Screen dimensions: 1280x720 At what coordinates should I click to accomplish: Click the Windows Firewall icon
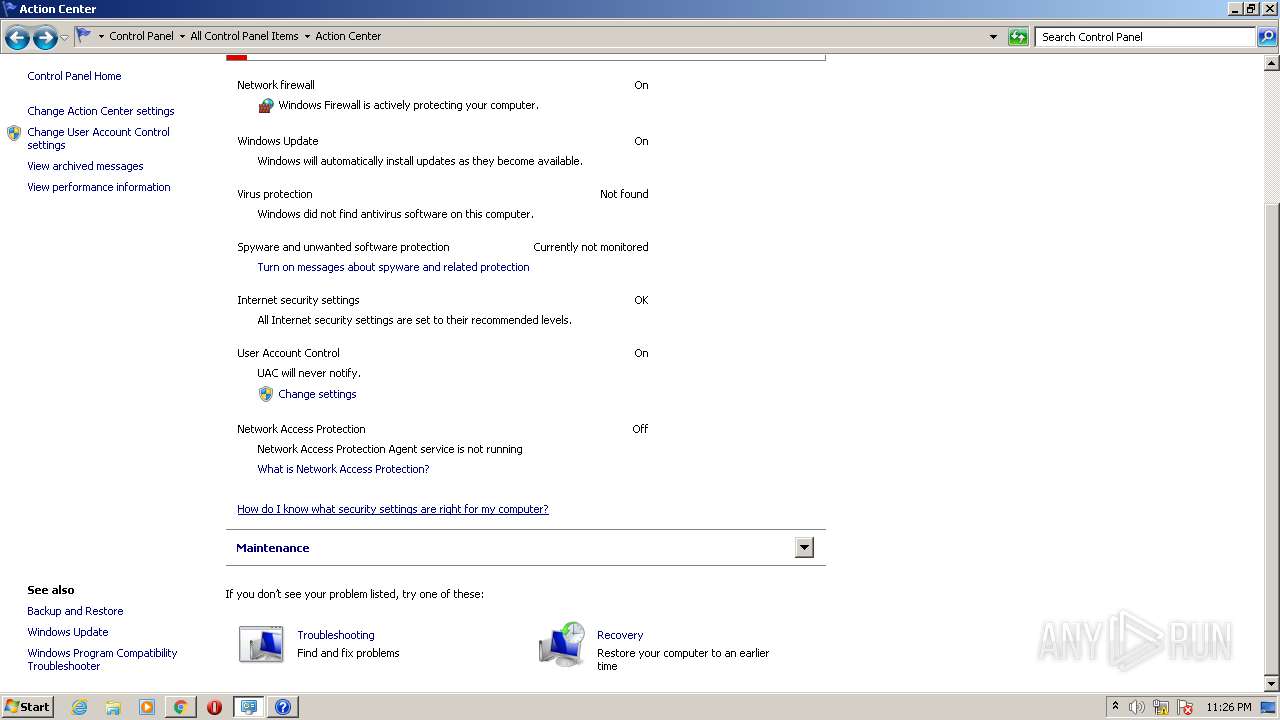pos(266,105)
